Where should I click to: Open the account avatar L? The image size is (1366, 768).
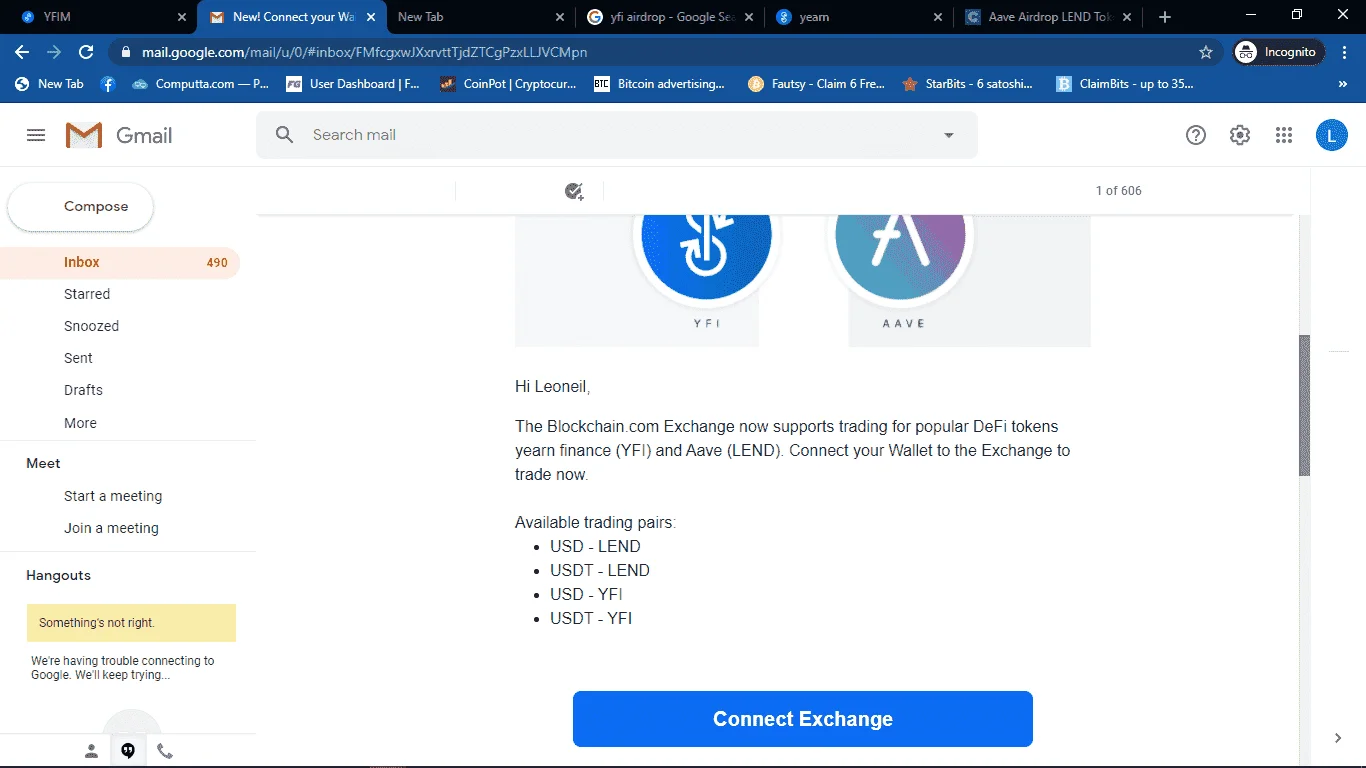point(1332,135)
